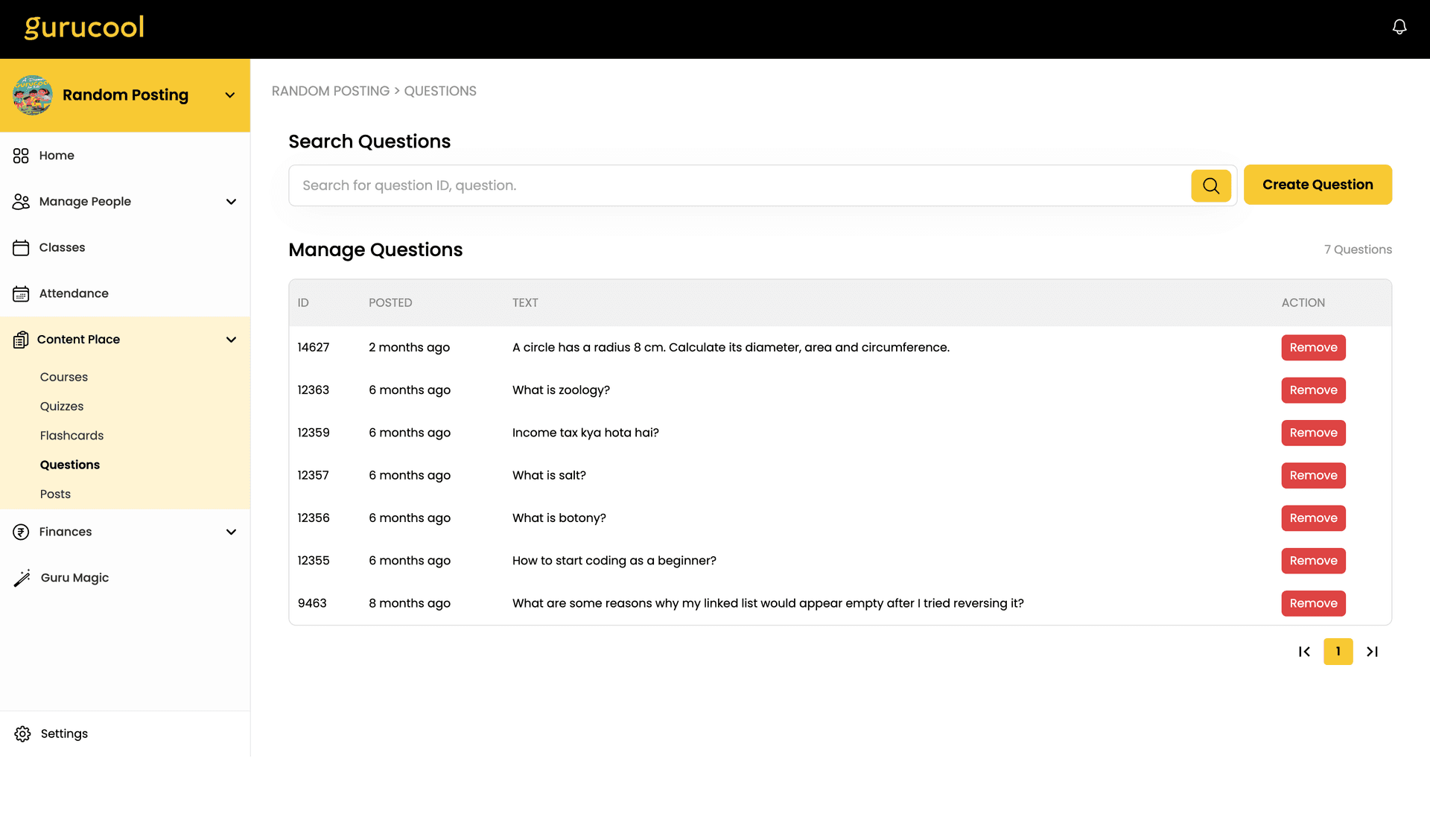The height and width of the screenshot is (840, 1430).
Task: Expand the Manage People chevron
Action: point(231,202)
